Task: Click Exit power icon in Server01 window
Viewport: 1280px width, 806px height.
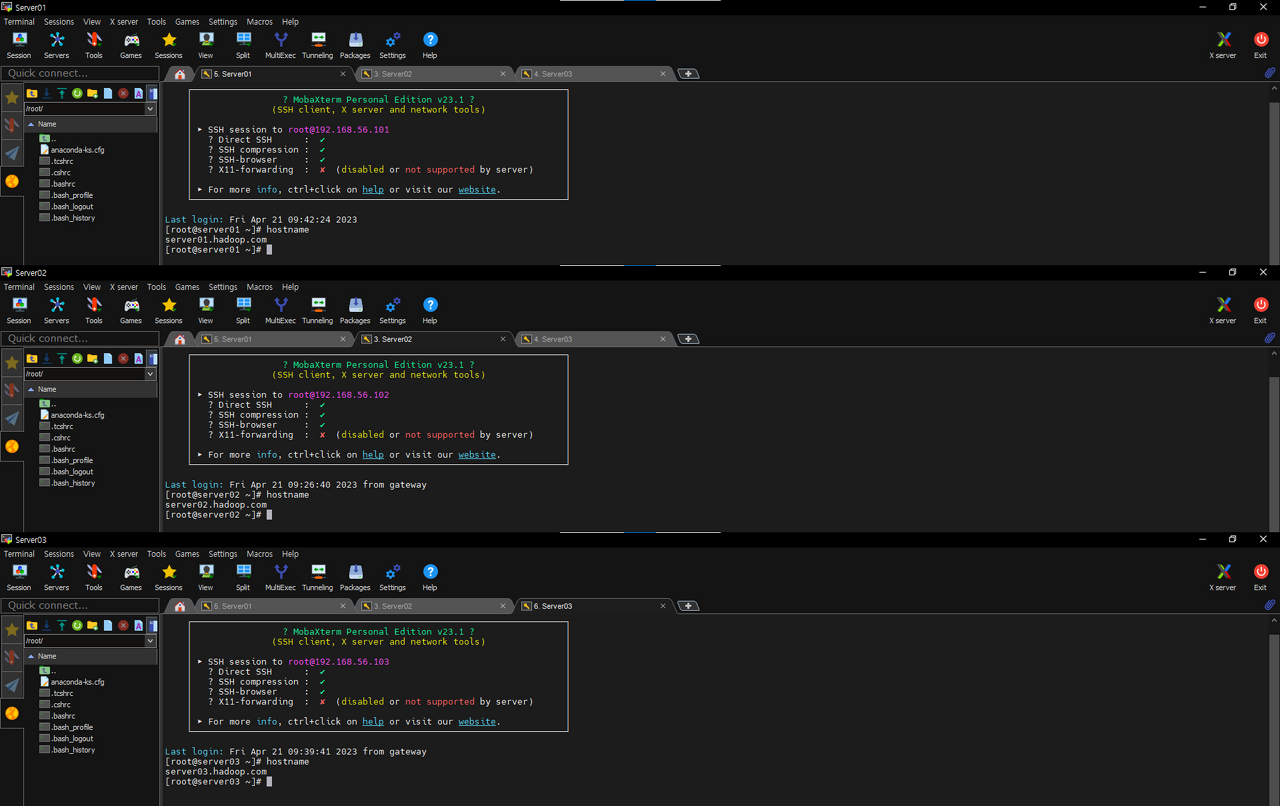Action: click(x=1260, y=45)
